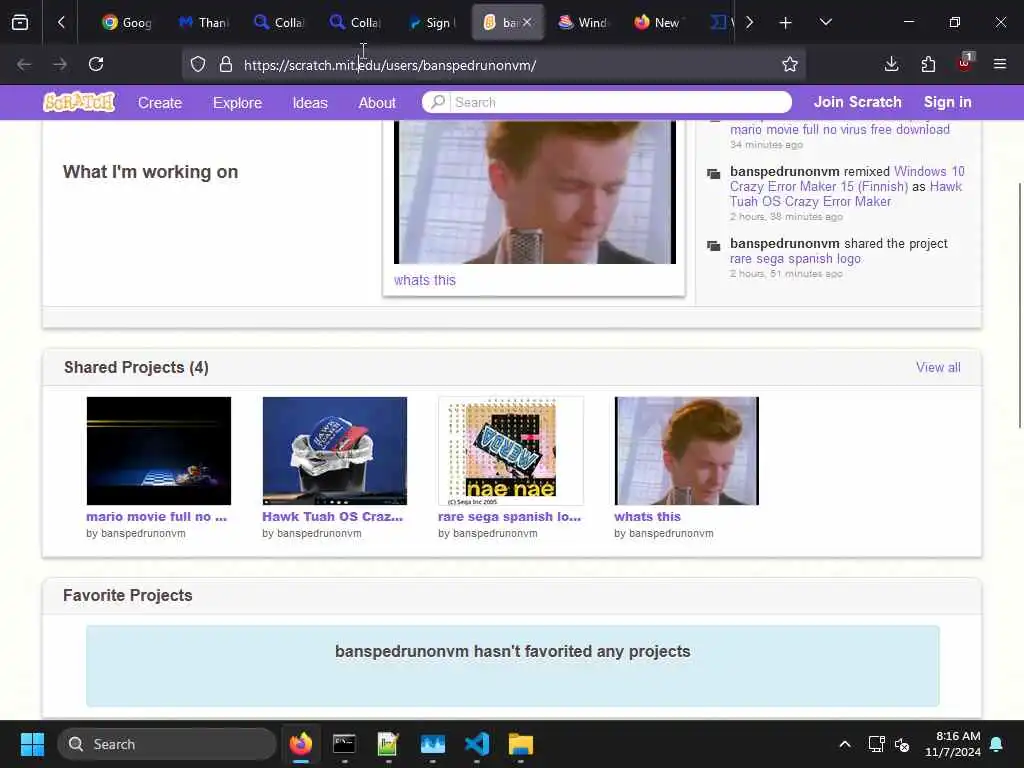Click the Windows taskbar Search box

pyautogui.click(x=167, y=744)
